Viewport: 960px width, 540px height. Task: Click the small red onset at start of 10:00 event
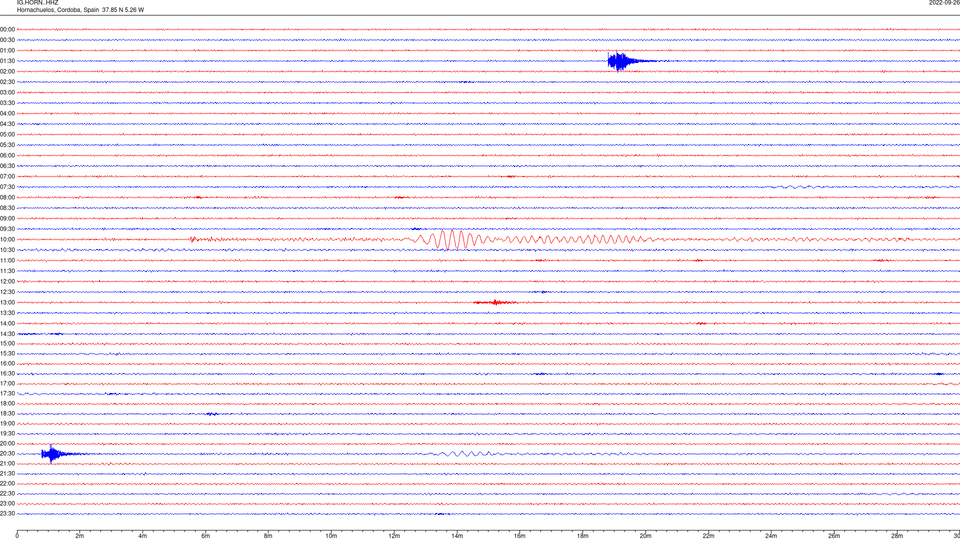click(193, 239)
